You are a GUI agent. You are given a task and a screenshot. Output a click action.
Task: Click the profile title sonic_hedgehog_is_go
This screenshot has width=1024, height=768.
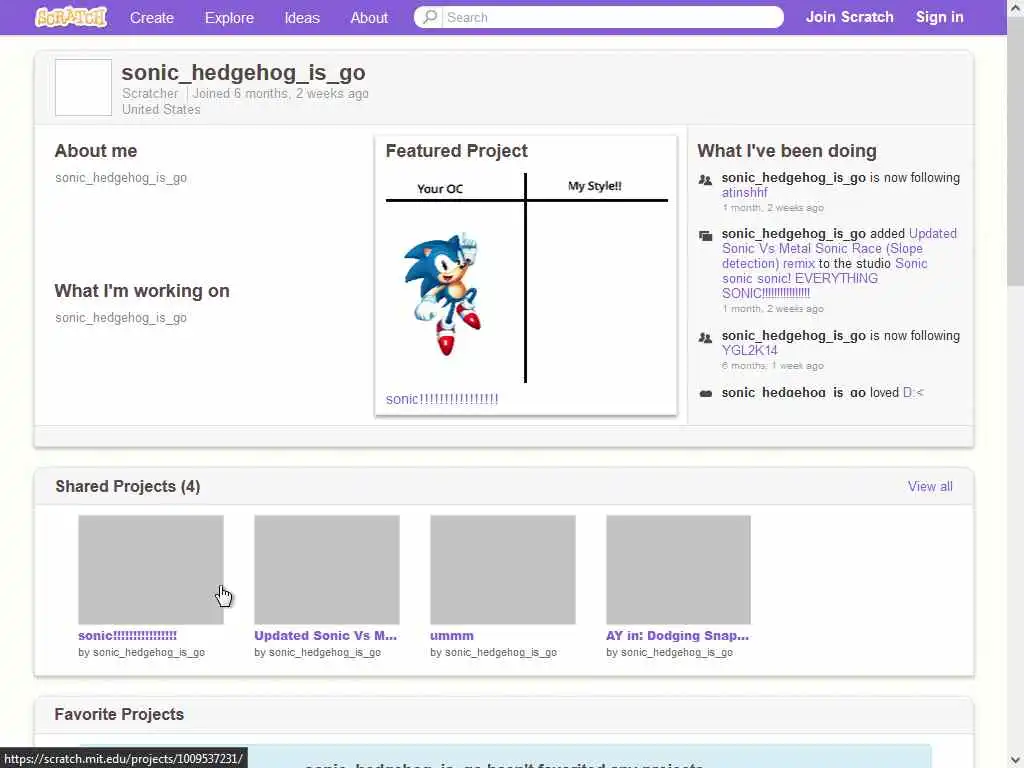coord(244,72)
